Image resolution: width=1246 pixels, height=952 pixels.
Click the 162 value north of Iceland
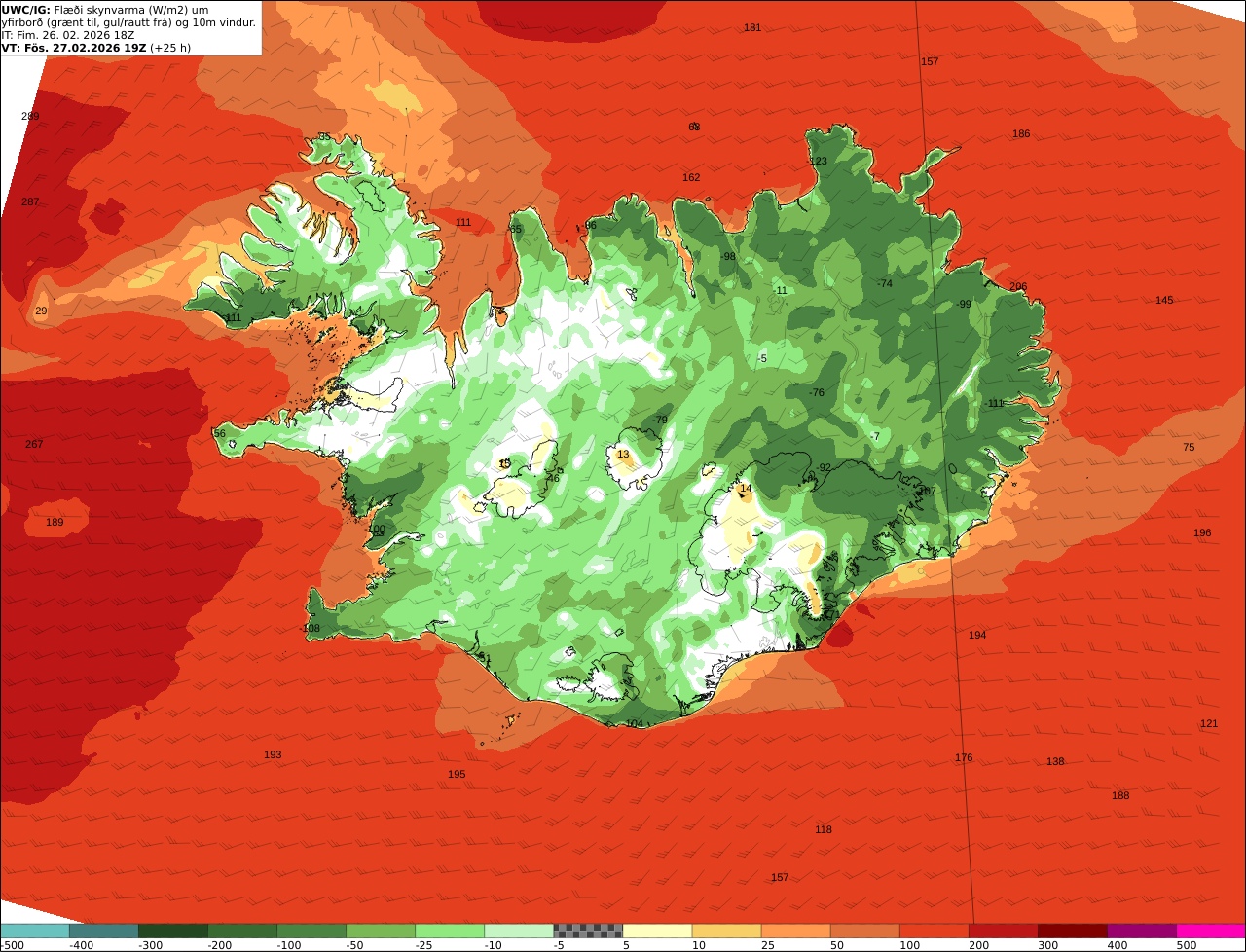691,177
